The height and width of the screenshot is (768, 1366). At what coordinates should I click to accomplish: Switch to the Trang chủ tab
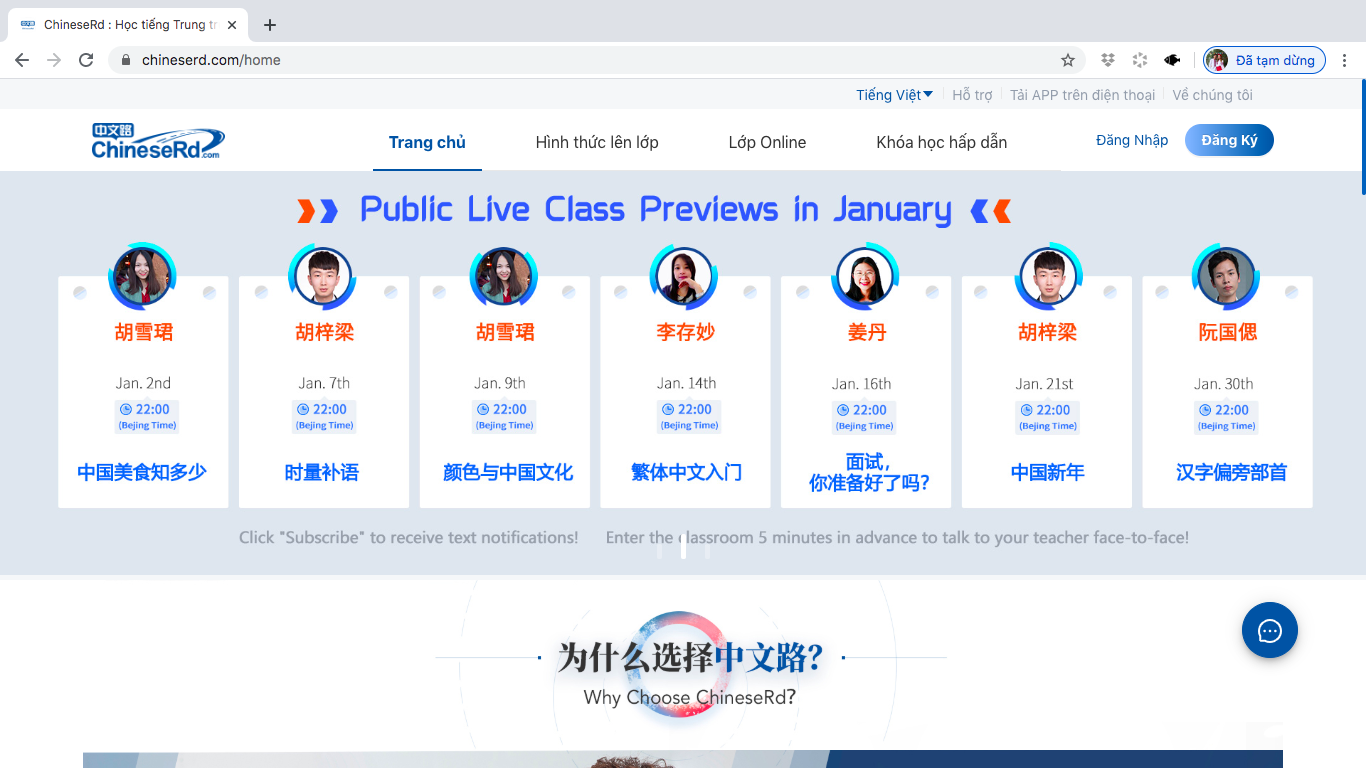pos(427,142)
